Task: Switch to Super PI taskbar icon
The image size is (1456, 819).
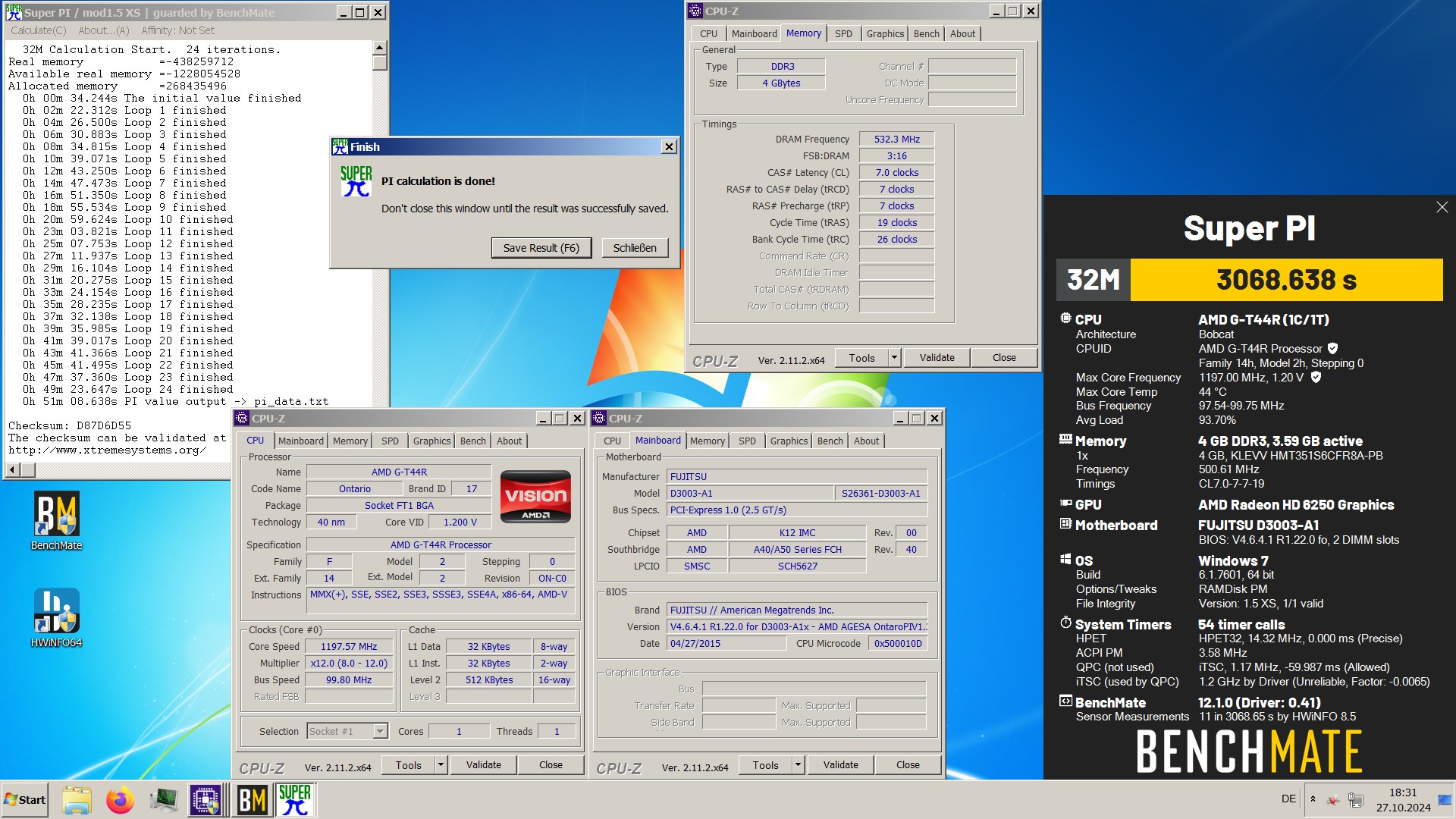Action: (295, 800)
